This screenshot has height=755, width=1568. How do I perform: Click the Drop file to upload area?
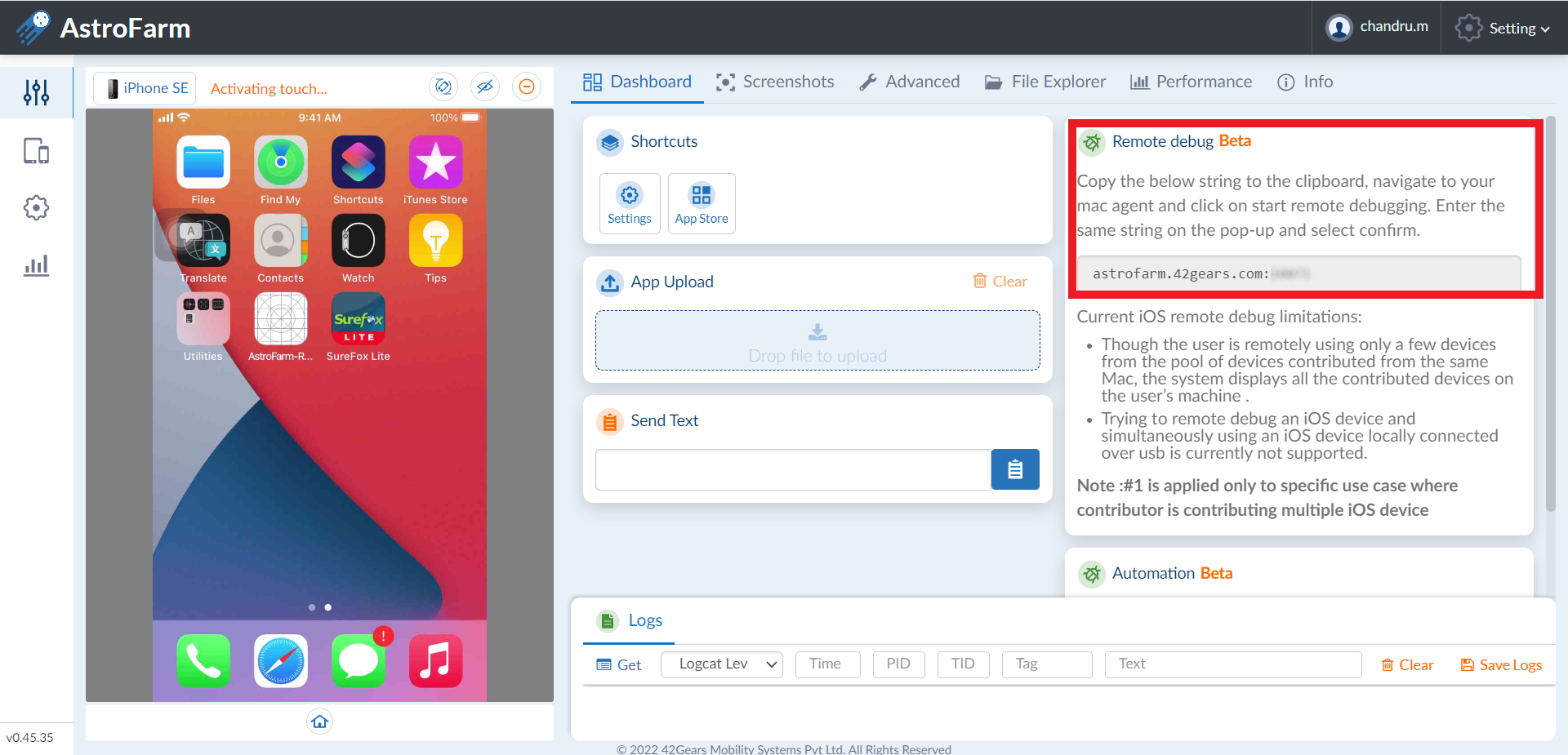point(817,340)
